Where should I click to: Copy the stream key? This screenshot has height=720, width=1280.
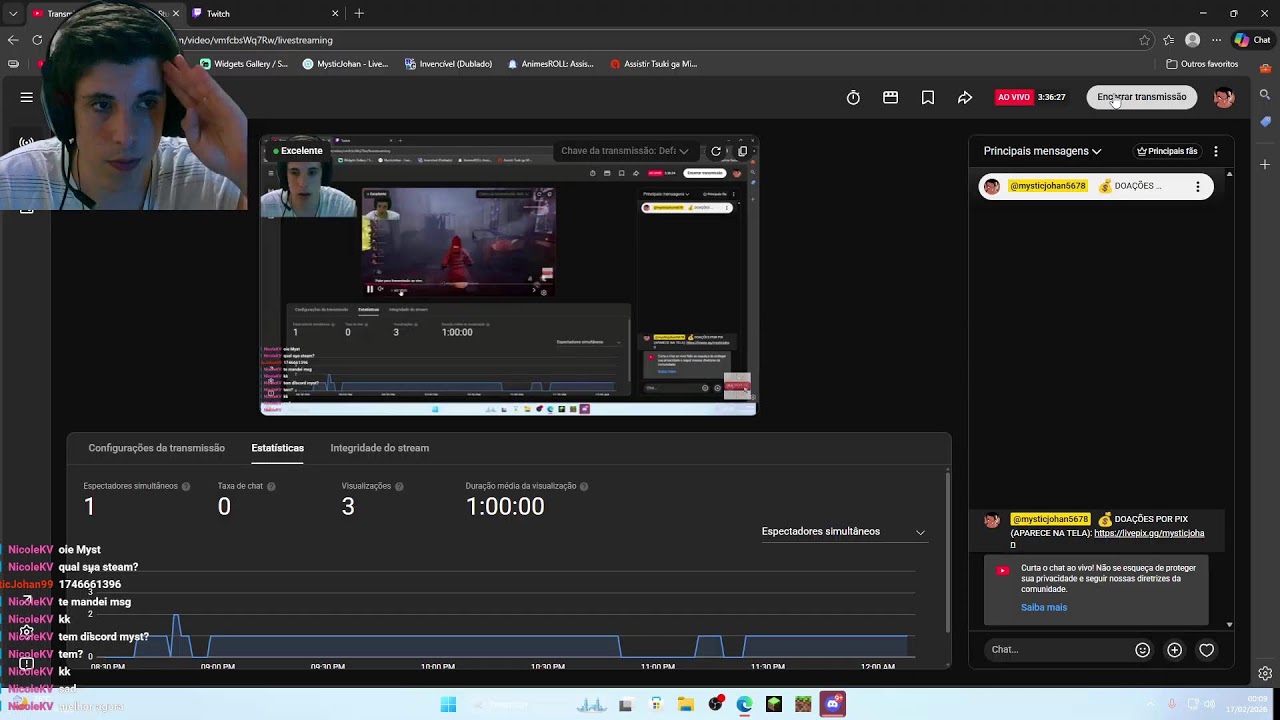click(x=742, y=151)
